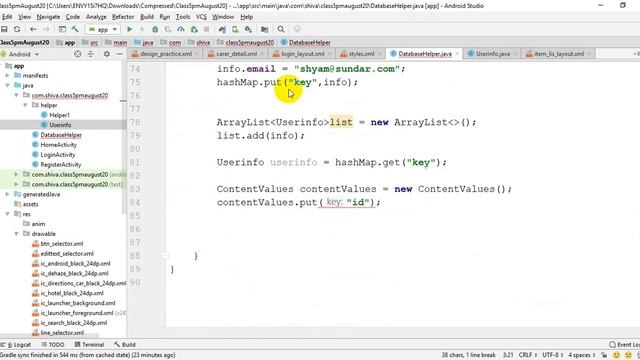Open the Build menu
This screenshot has width=640, height=360.
pyautogui.click(x=147, y=17)
